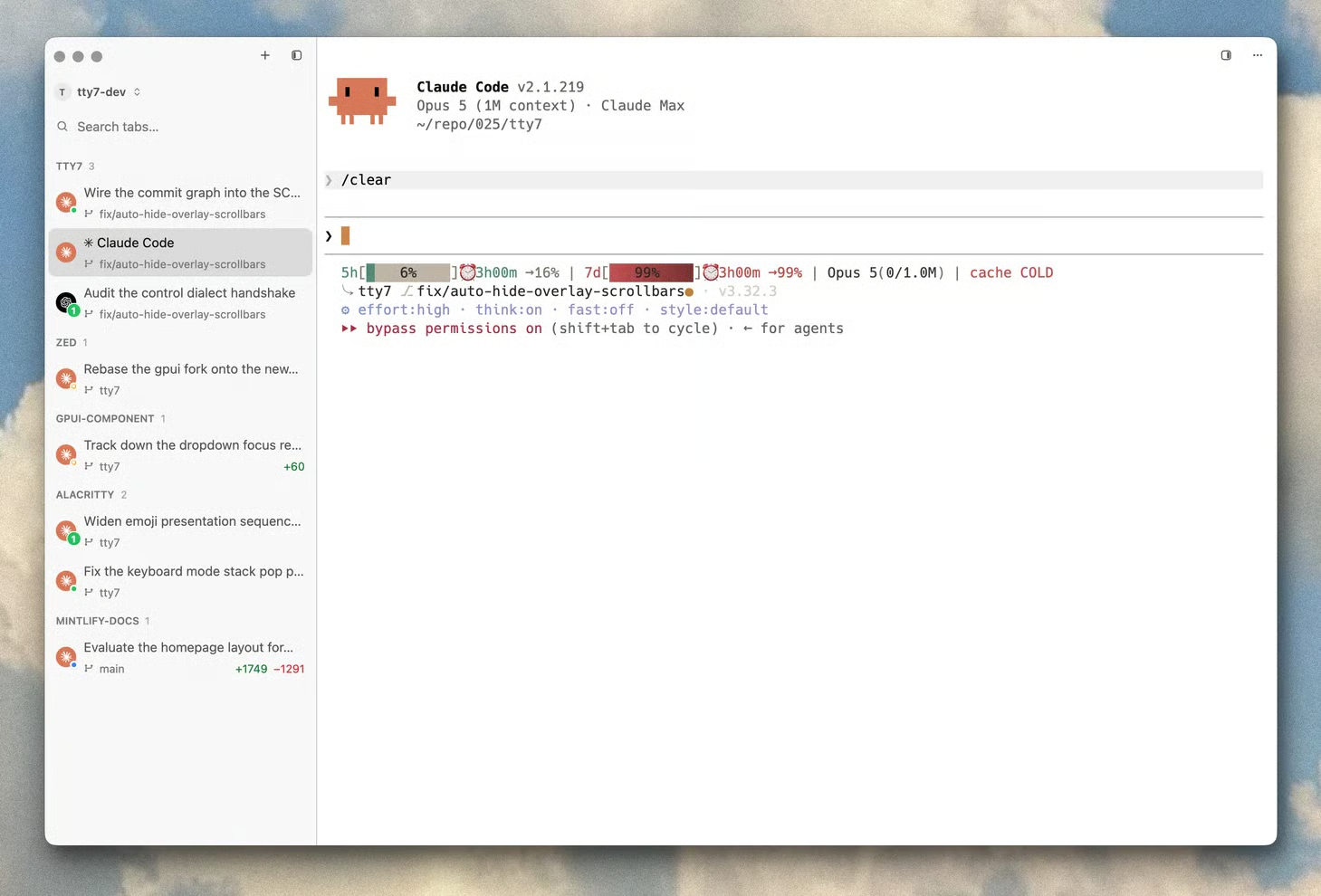Click the agent icon beside 'Evaluate the homepage layout'

[x=66, y=657]
